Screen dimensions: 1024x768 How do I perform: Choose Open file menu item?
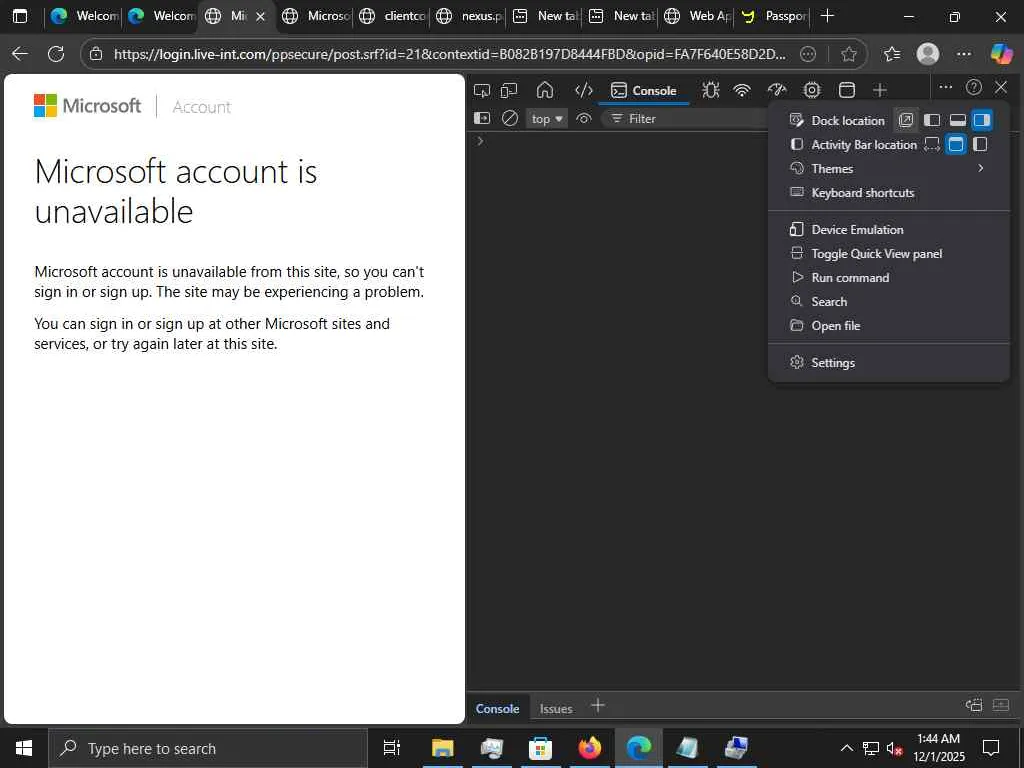coord(889,325)
